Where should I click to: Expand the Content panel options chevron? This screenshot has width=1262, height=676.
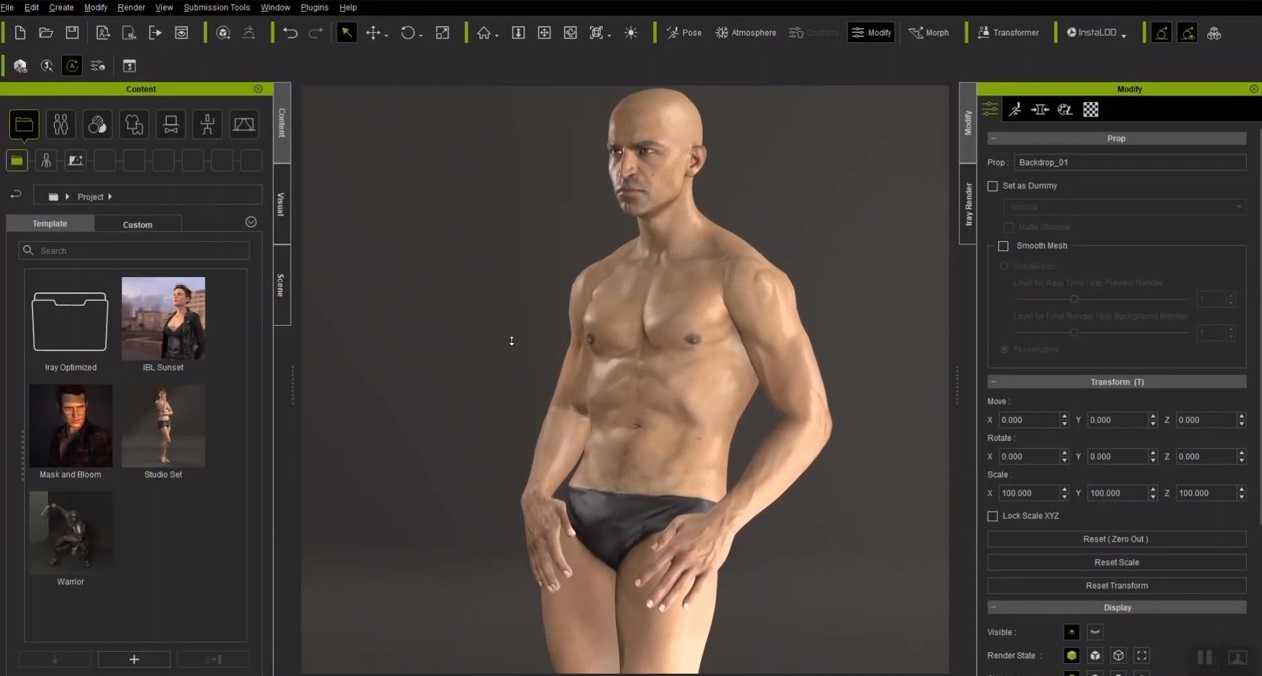(251, 222)
